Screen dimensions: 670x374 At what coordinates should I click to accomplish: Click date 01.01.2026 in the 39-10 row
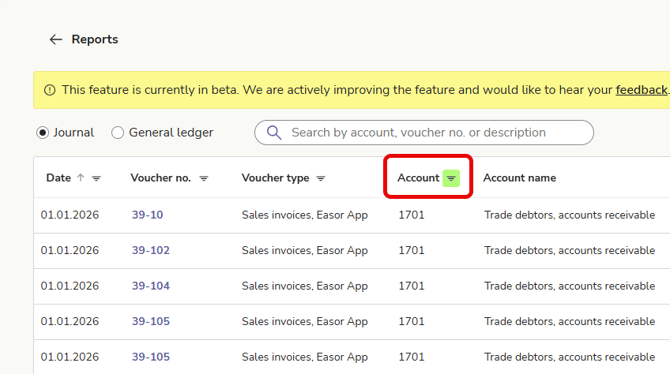pyautogui.click(x=70, y=215)
